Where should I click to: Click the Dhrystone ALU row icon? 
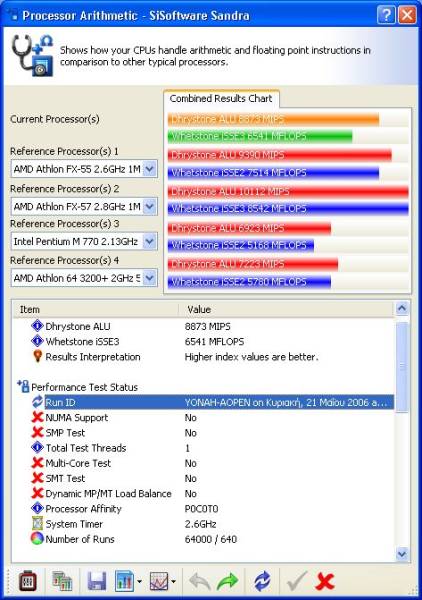37,326
